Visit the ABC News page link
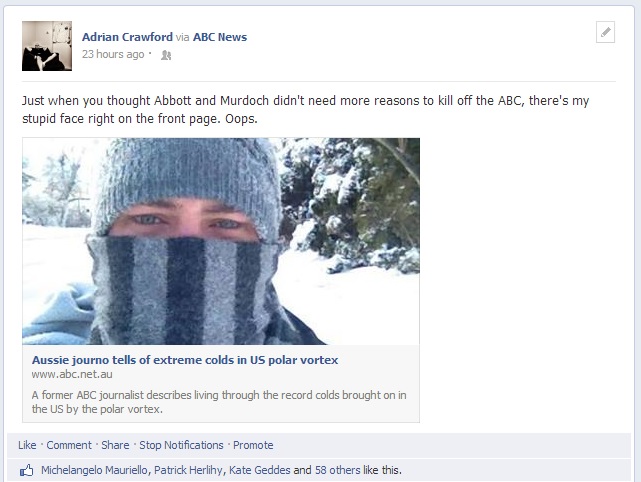 coord(220,37)
